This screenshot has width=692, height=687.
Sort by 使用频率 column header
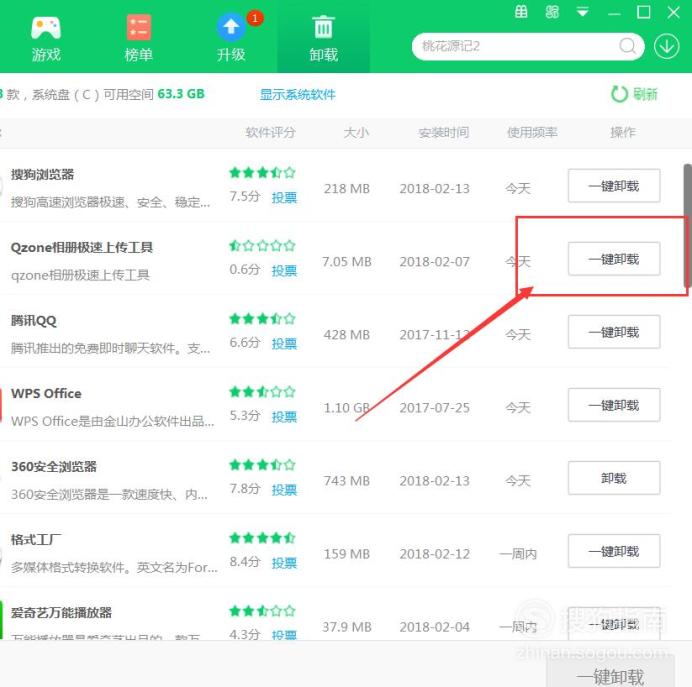pos(532,132)
